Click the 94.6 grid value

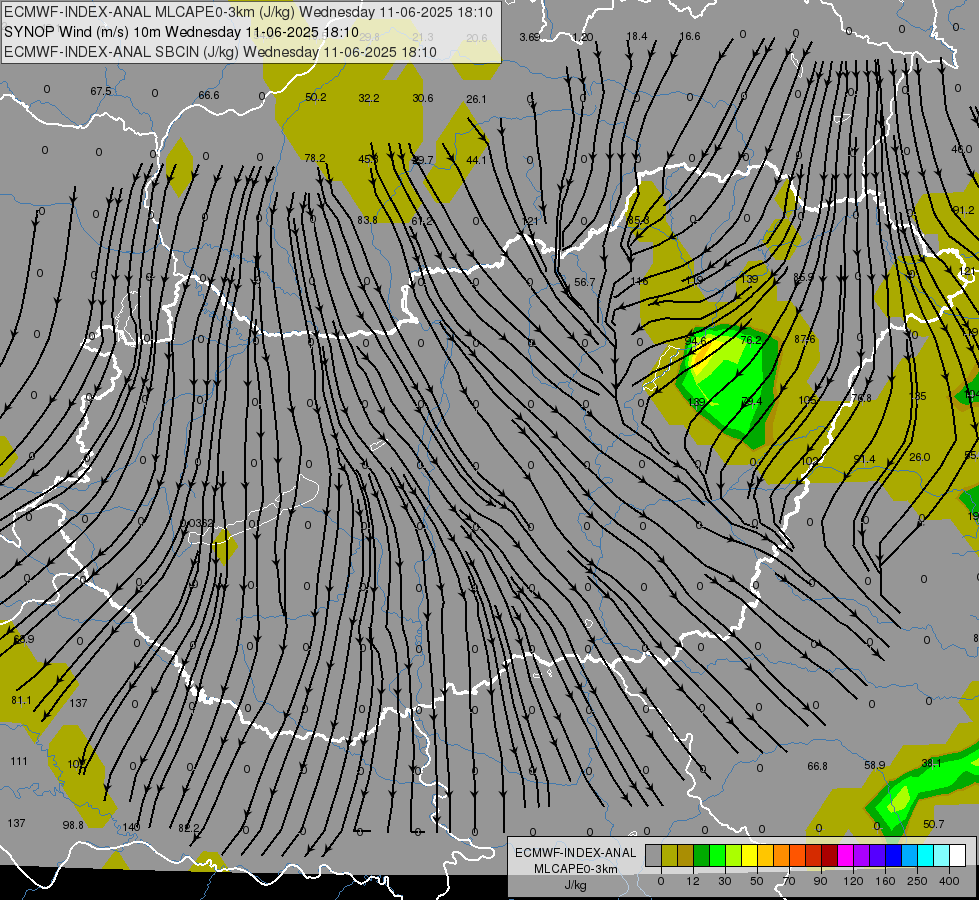[696, 341]
